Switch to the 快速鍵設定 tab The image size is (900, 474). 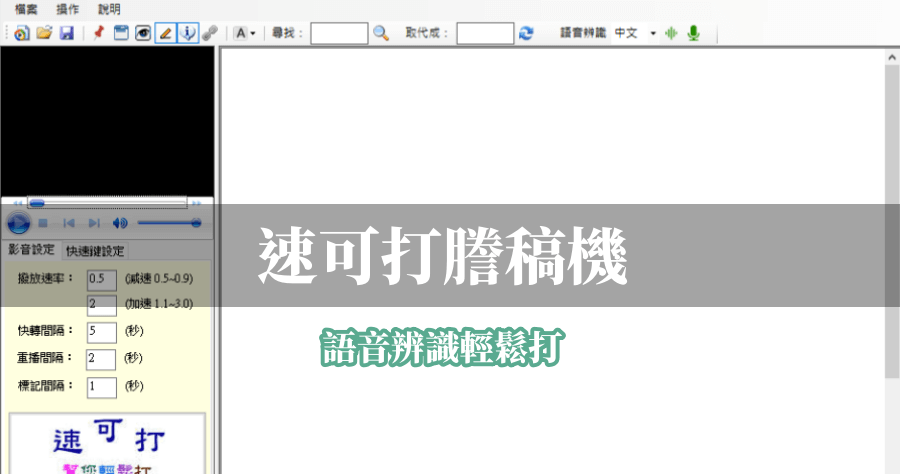click(95, 251)
